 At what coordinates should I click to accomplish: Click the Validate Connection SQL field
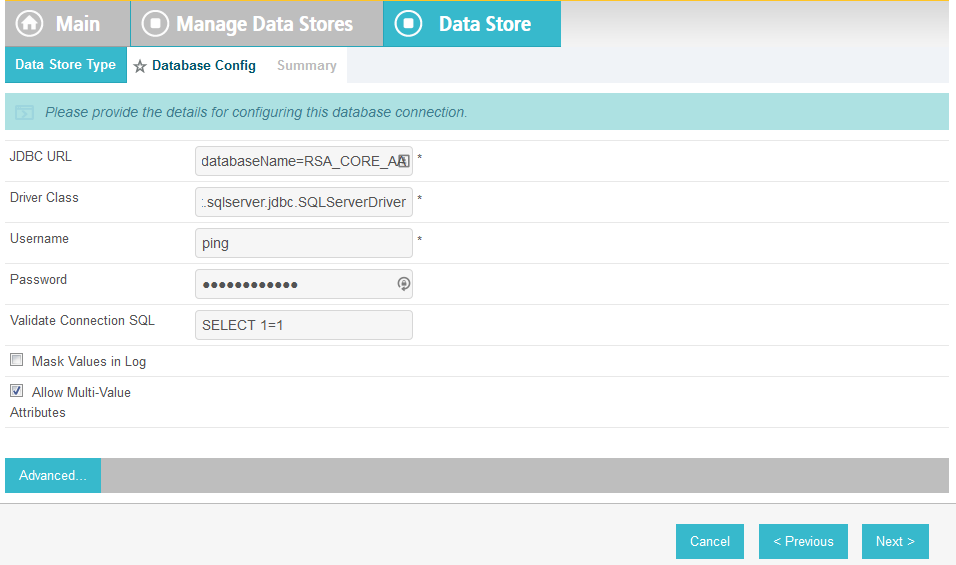(x=303, y=325)
